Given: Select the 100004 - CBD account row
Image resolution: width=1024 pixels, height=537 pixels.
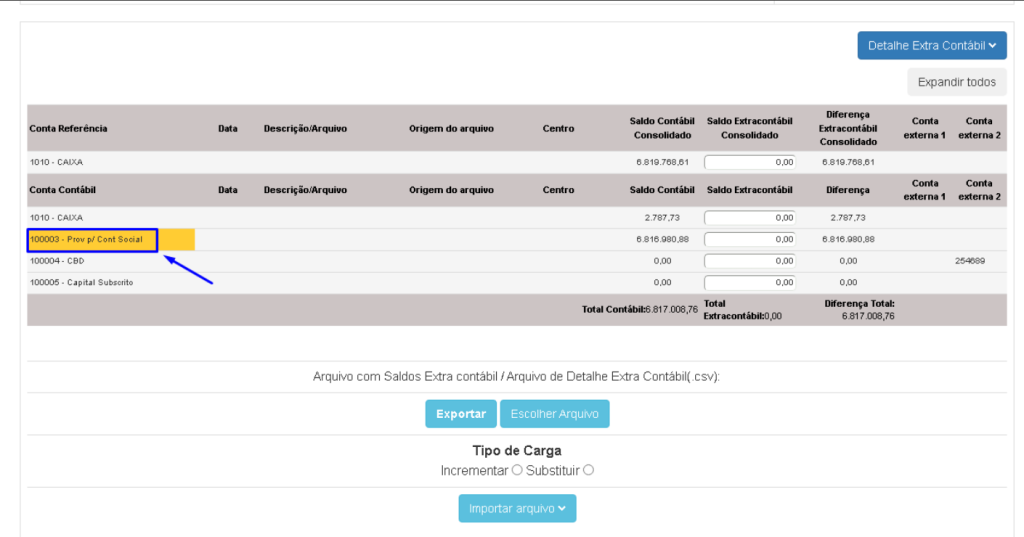Looking at the screenshot, I should [x=58, y=261].
